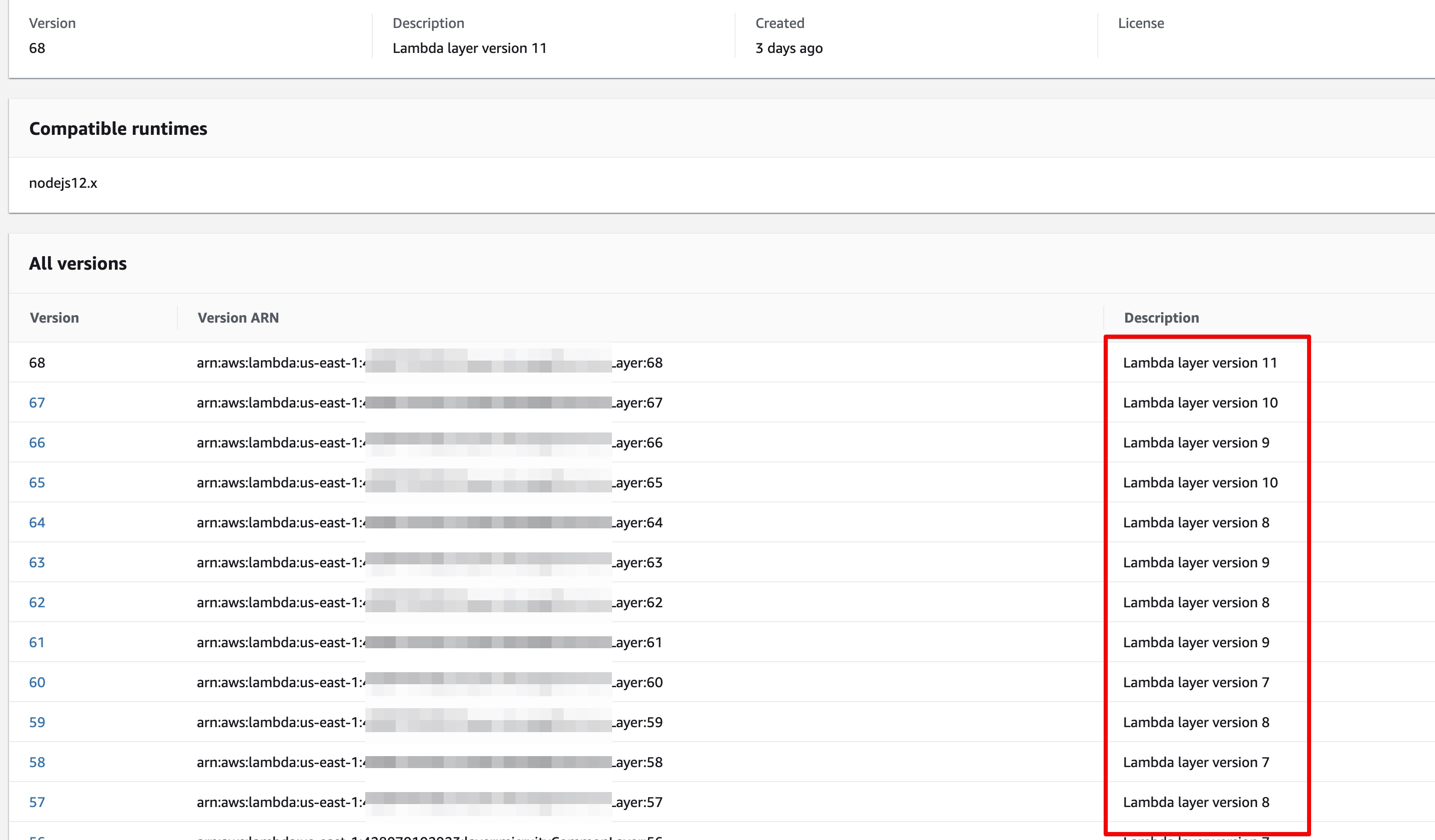
Task: Open version 58 of the Lambda layer
Action: tap(37, 762)
